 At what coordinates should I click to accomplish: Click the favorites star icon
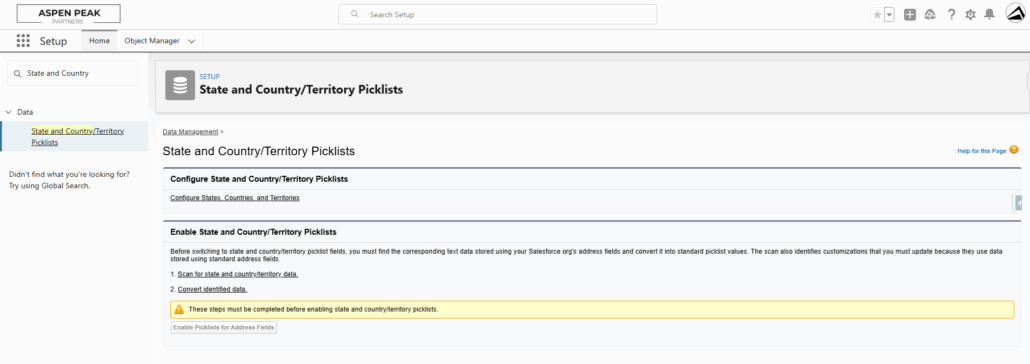pyautogui.click(x=877, y=14)
